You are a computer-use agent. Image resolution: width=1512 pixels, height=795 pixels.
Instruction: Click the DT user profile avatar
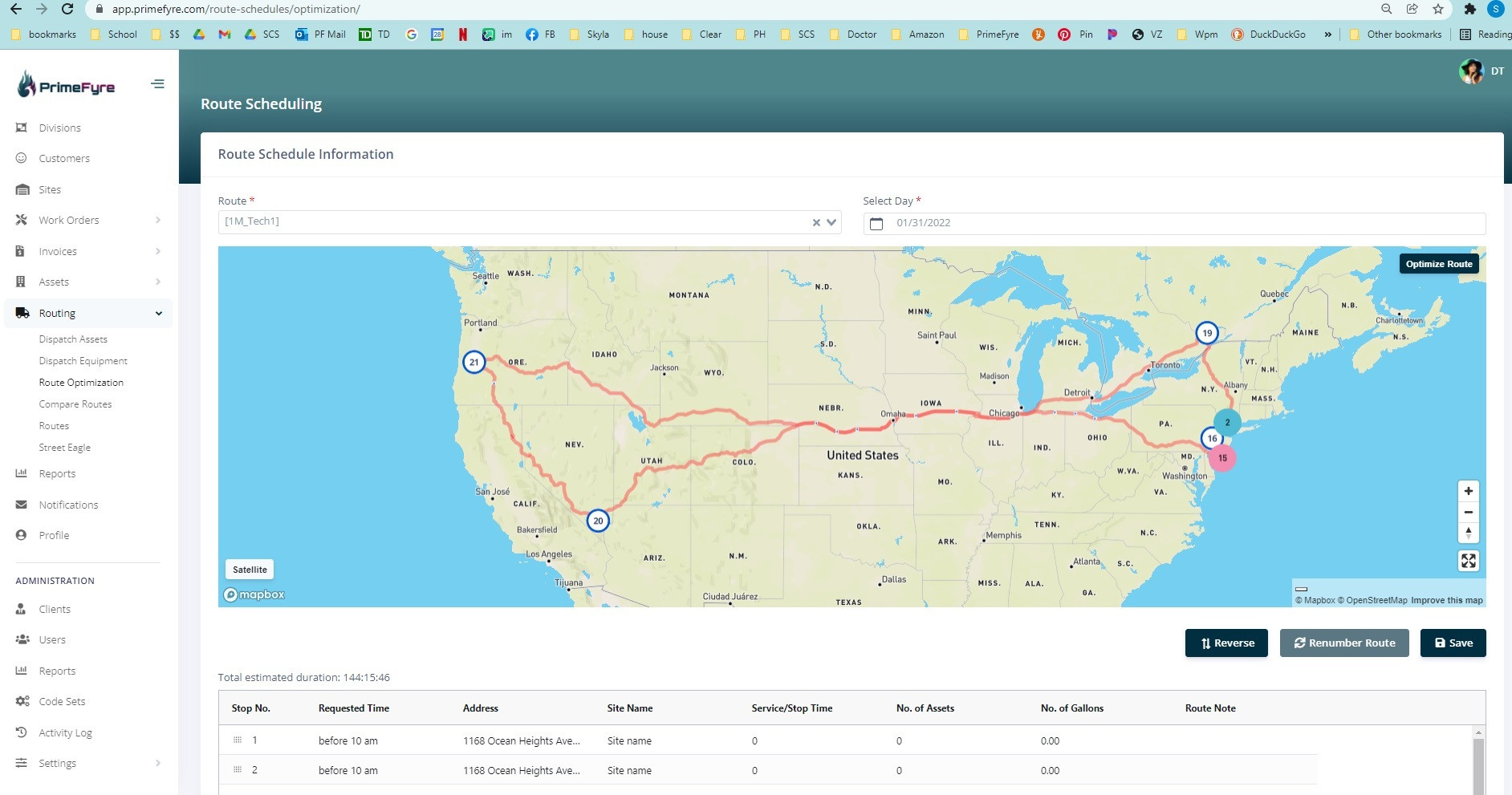(x=1471, y=71)
